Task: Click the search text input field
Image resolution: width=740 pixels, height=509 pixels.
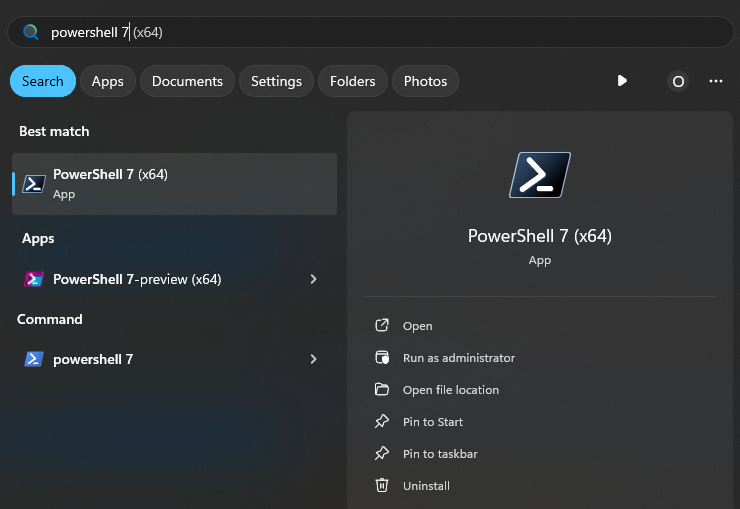Action: [x=370, y=32]
